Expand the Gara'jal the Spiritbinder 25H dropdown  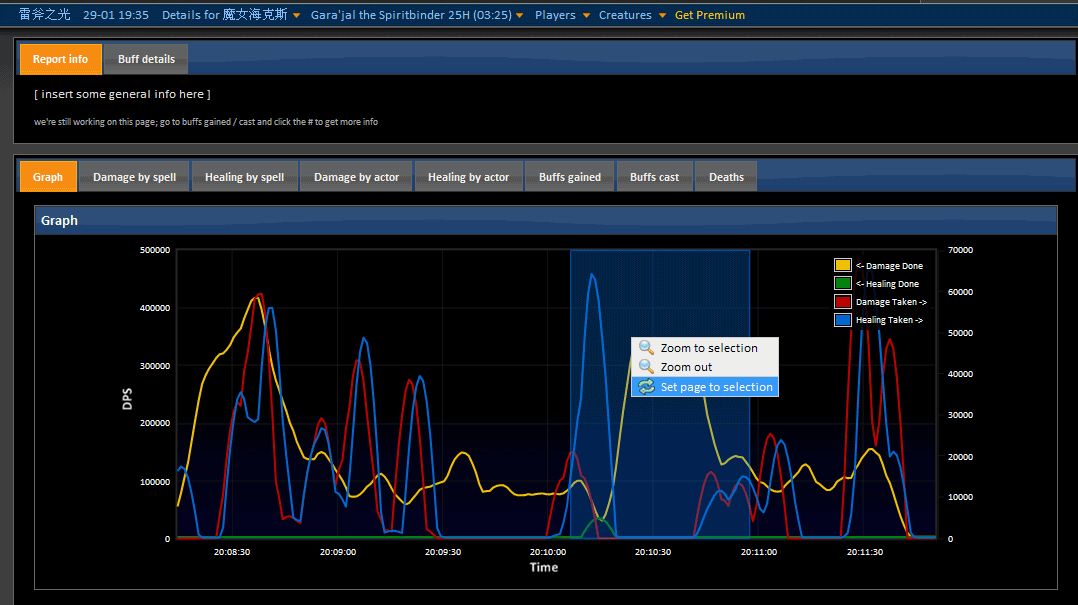click(x=417, y=14)
